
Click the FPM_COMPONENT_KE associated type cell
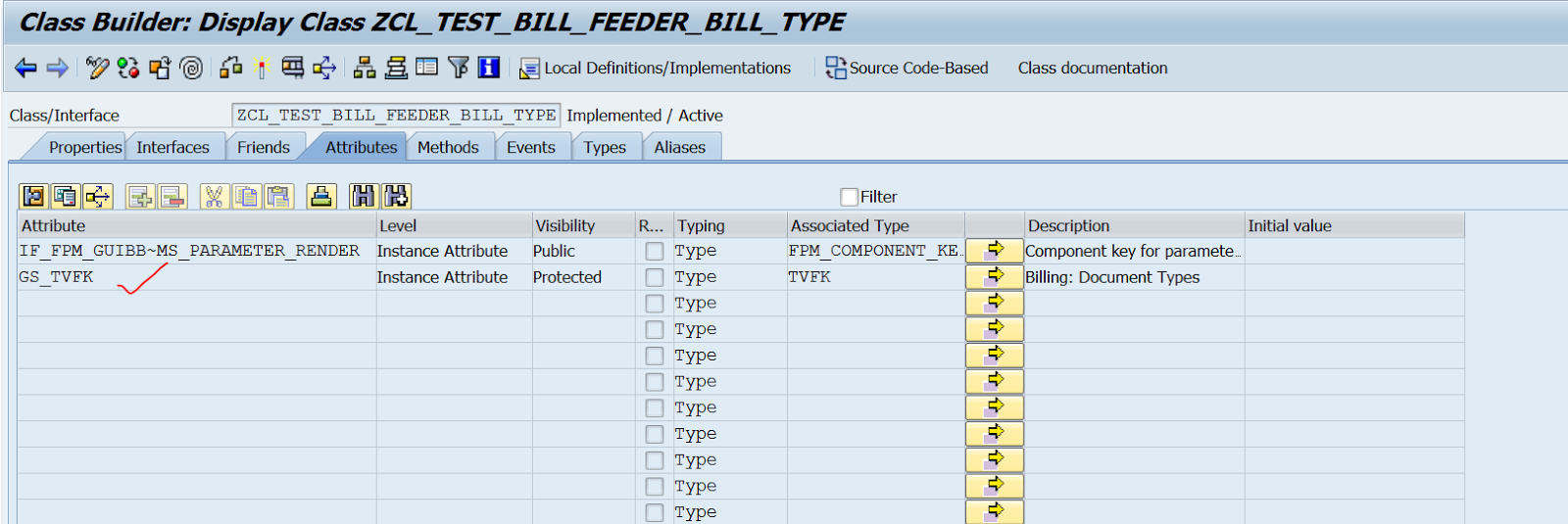pos(875,252)
